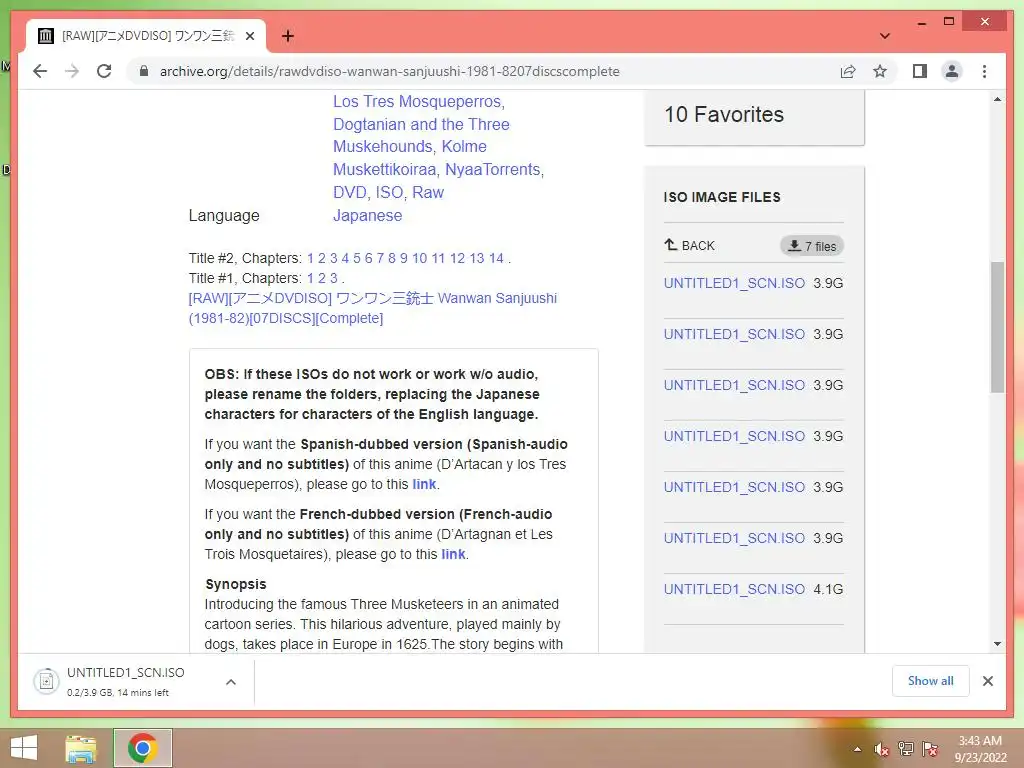Click the Chrome taskbar icon
This screenshot has height=768, width=1024.
click(143, 748)
